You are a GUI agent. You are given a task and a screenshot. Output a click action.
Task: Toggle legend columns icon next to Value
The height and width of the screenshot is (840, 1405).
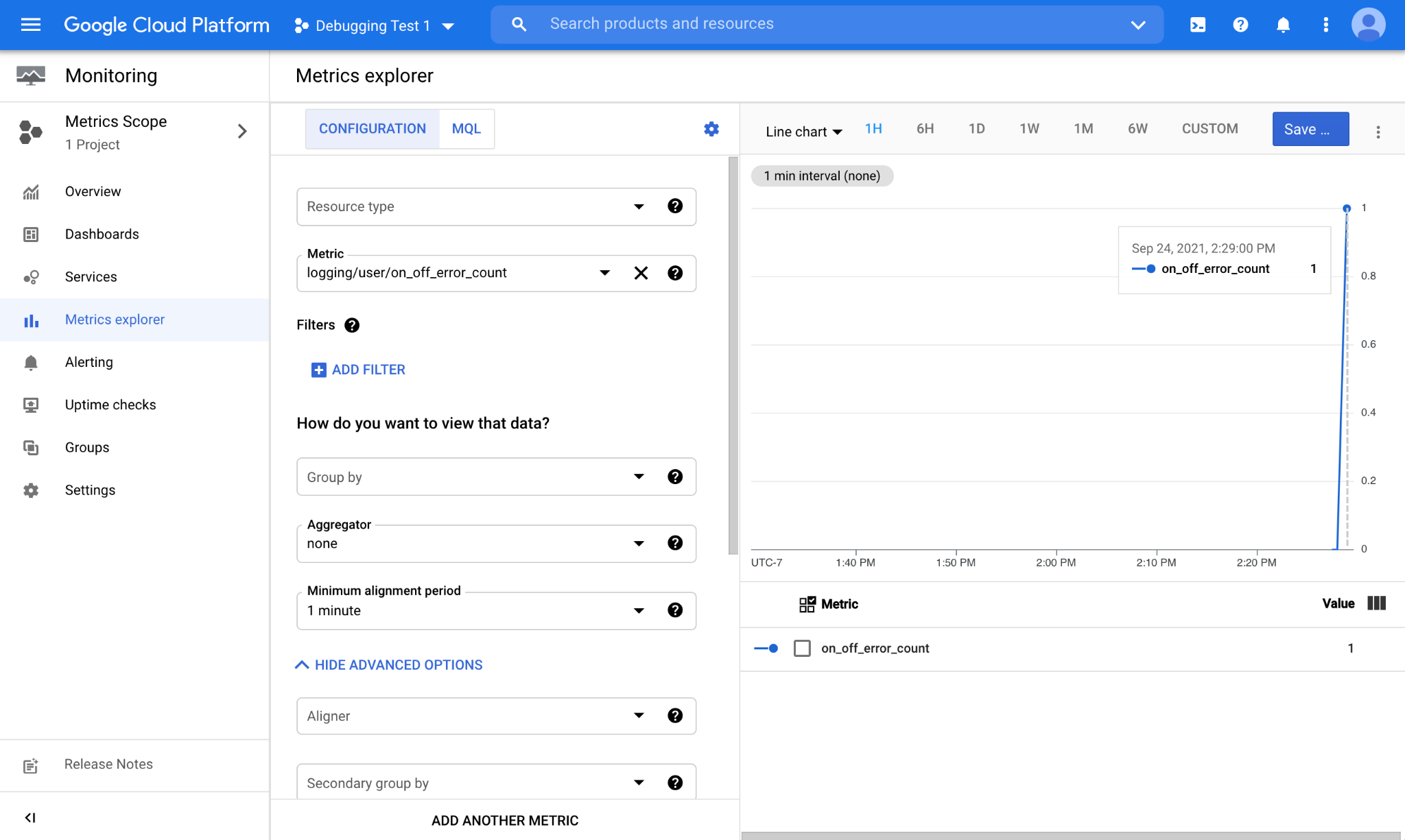point(1376,603)
